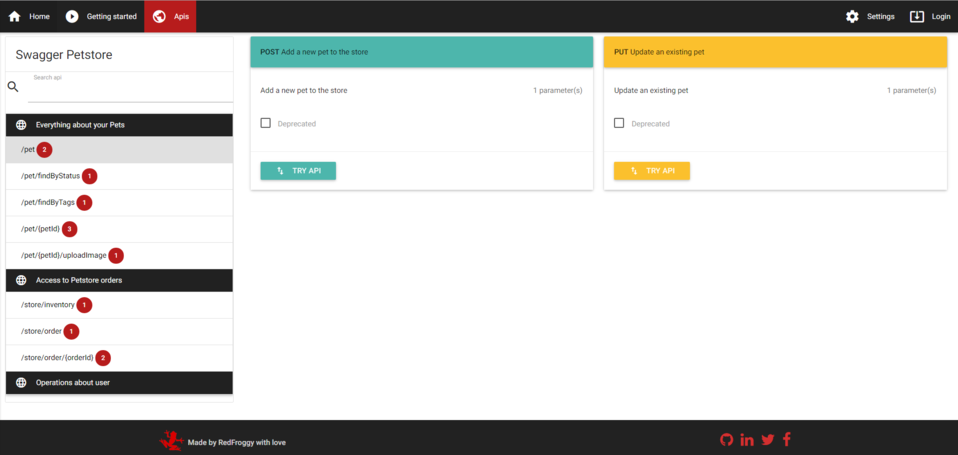The image size is (958, 455).
Task: Go to the Home menu item
Action: pos(29,16)
